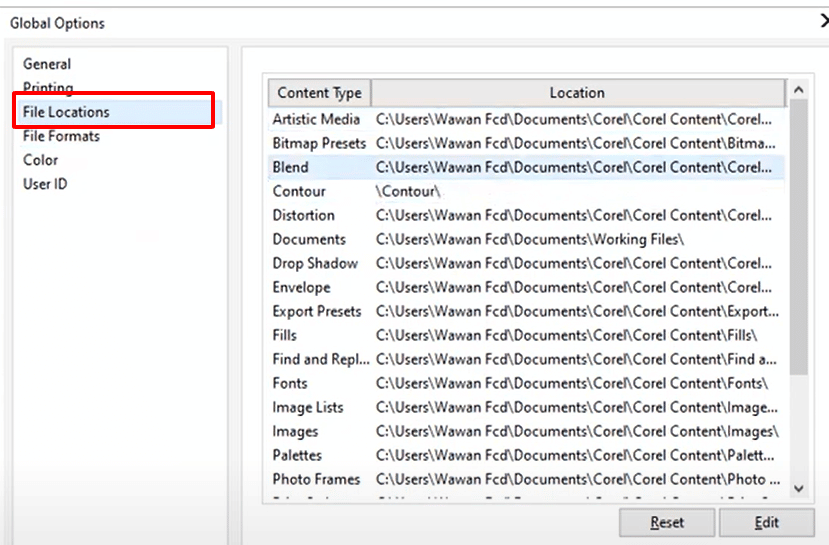Select the Color options category
The height and width of the screenshot is (545, 829).
coord(41,160)
